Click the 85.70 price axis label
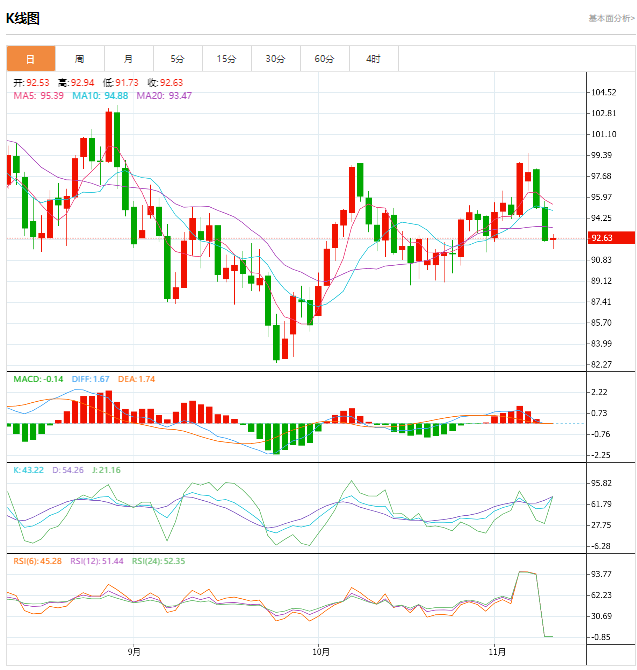This screenshot has width=637, height=670. click(x=601, y=323)
